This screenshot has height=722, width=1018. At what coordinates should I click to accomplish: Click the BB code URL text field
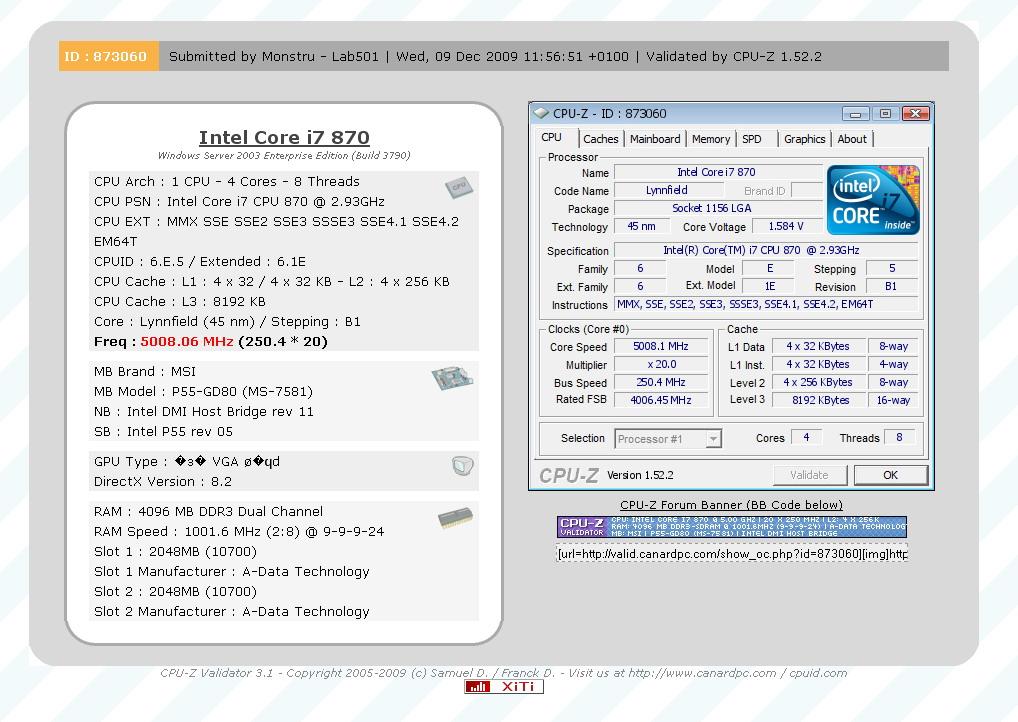(x=732, y=554)
